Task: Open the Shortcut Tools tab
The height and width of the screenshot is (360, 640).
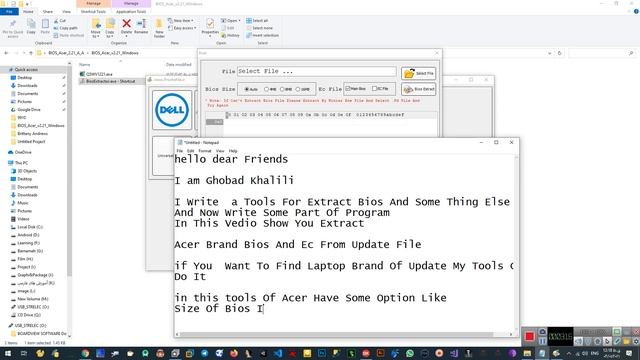Action: click(x=93, y=12)
